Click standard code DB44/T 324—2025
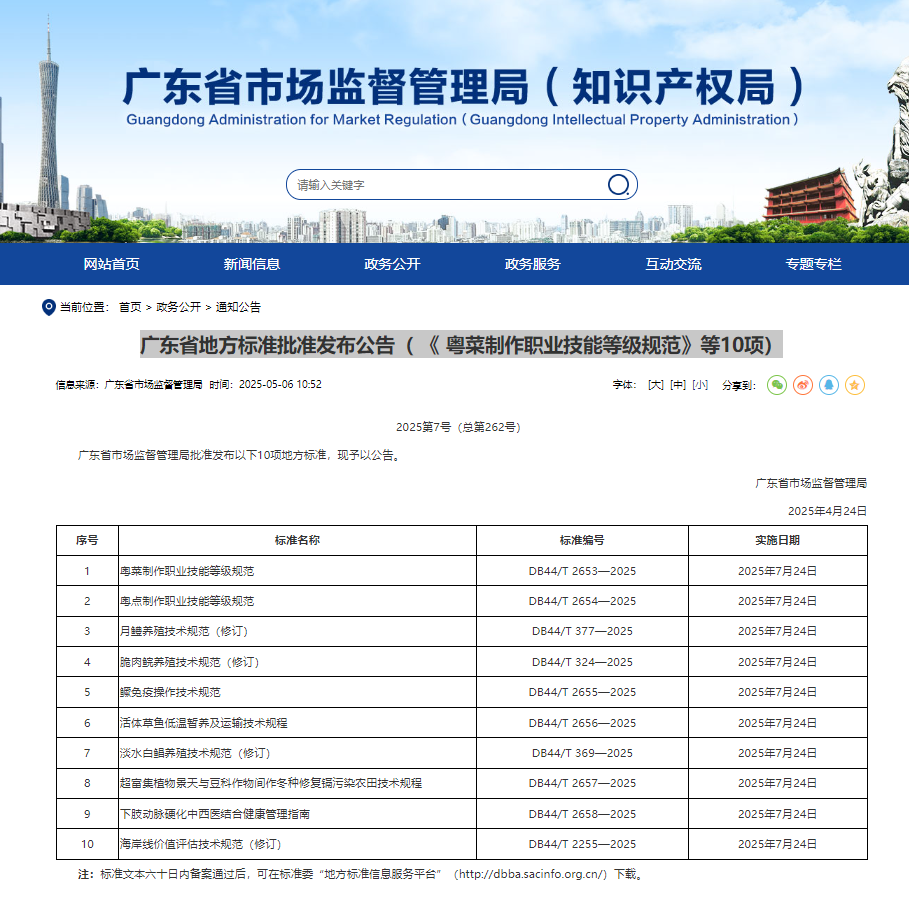Image resolution: width=909 pixels, height=897 pixels. 582,662
